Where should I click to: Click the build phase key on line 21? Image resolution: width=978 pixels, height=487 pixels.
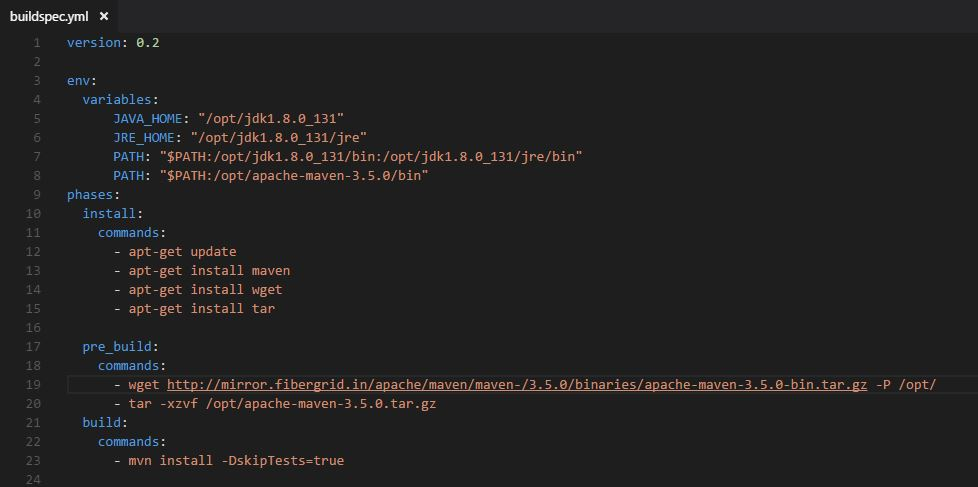pyautogui.click(x=102, y=423)
